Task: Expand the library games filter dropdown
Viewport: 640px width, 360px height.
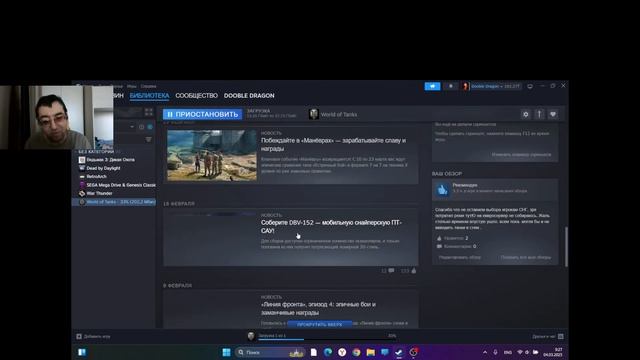Action: (x=132, y=127)
